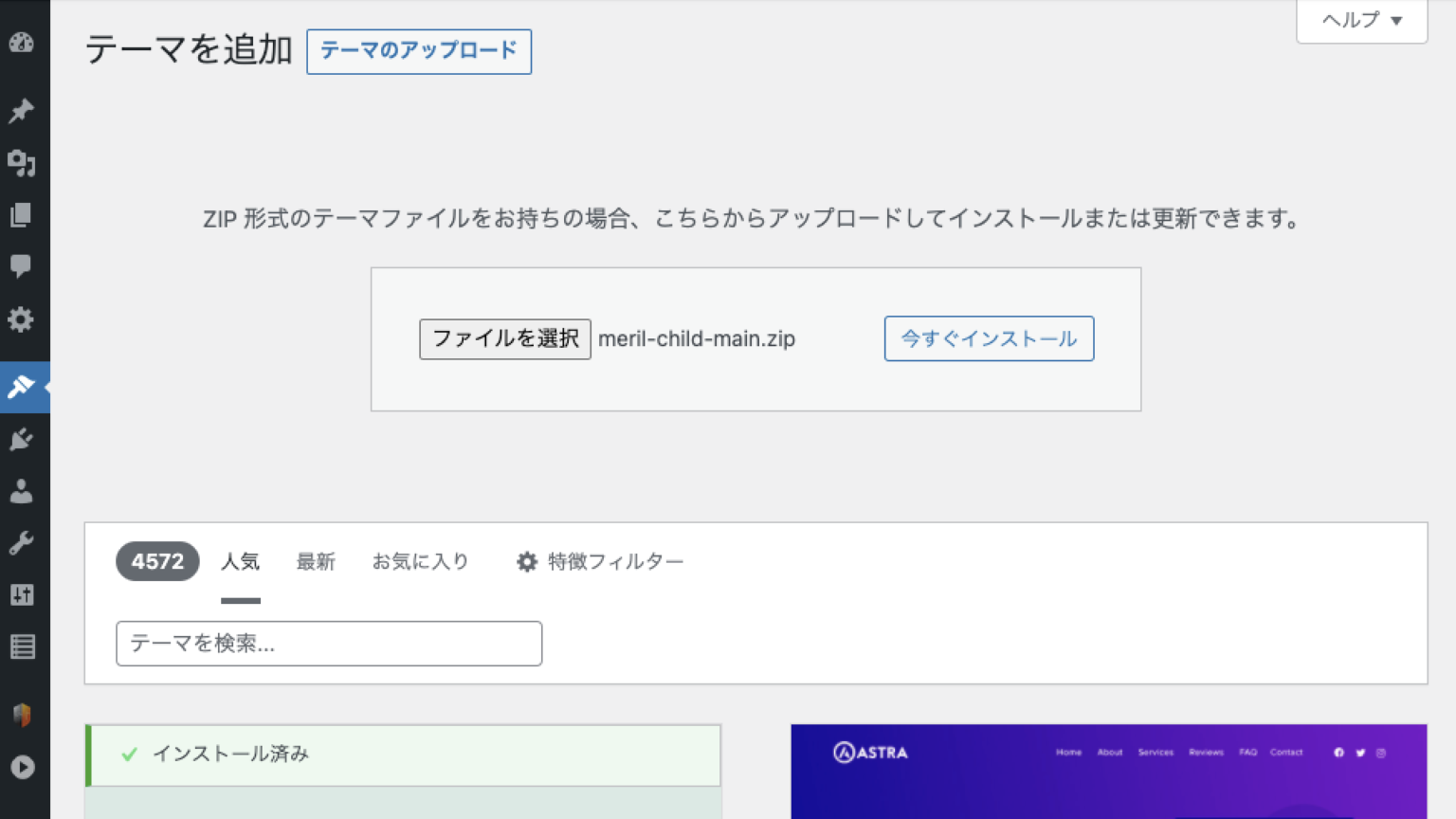Open Tools via the wrench icon
This screenshot has width=1456, height=819.
[x=23, y=541]
